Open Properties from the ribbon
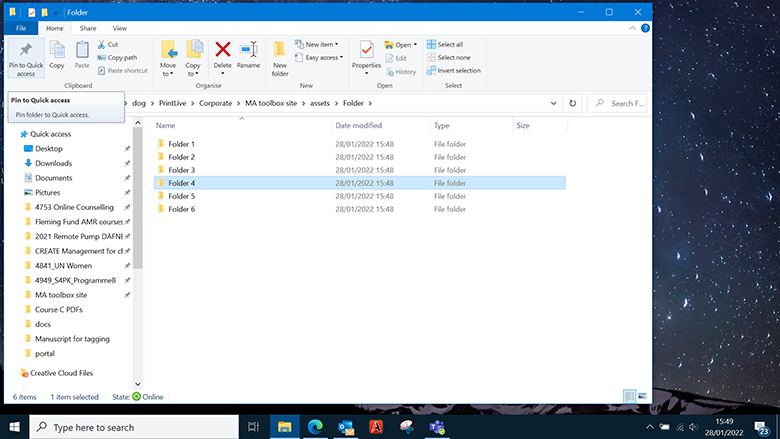 coord(366,52)
